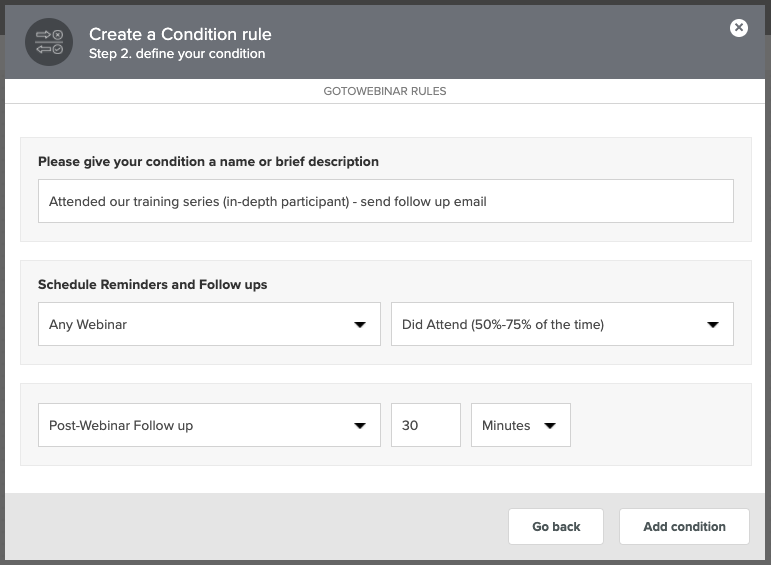This screenshot has width=771, height=565.
Task: Focus the delay field showing 30
Action: pos(426,425)
